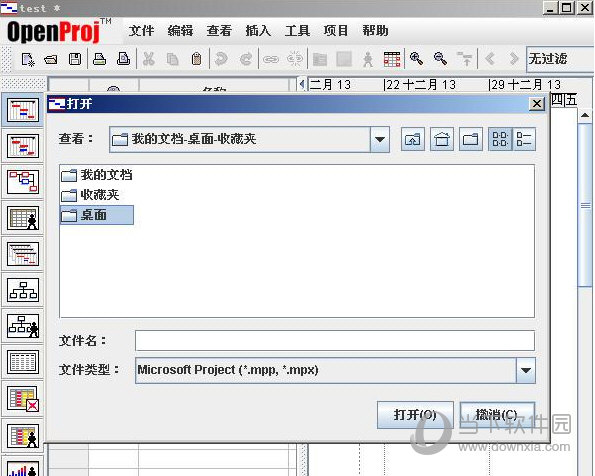Screen dimensions: 595x476
Task: Click the 打开(O) button
Action: pyautogui.click(x=415, y=415)
